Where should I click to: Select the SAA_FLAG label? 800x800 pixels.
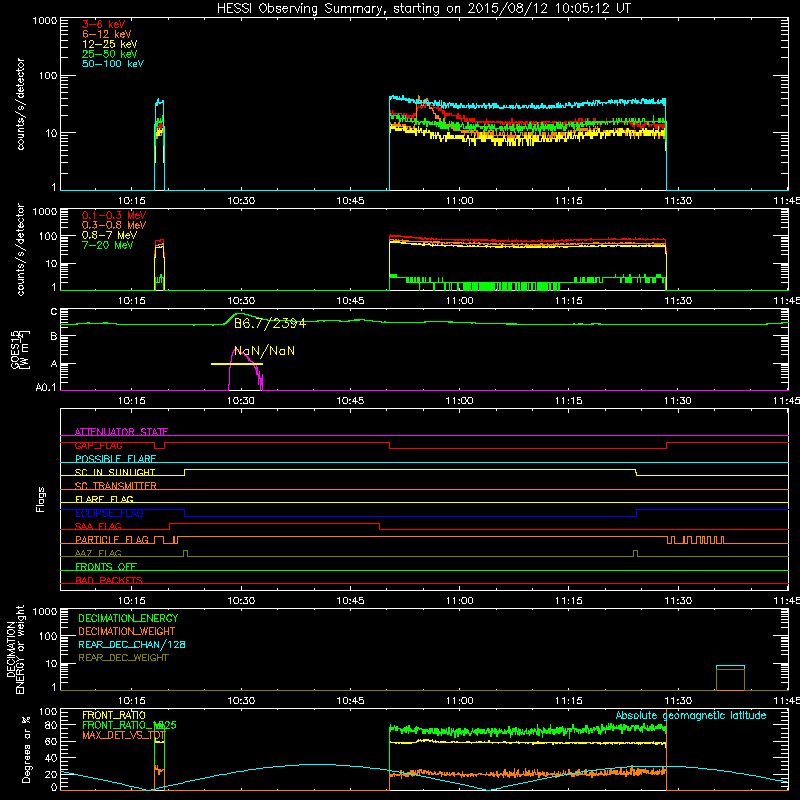[98, 526]
